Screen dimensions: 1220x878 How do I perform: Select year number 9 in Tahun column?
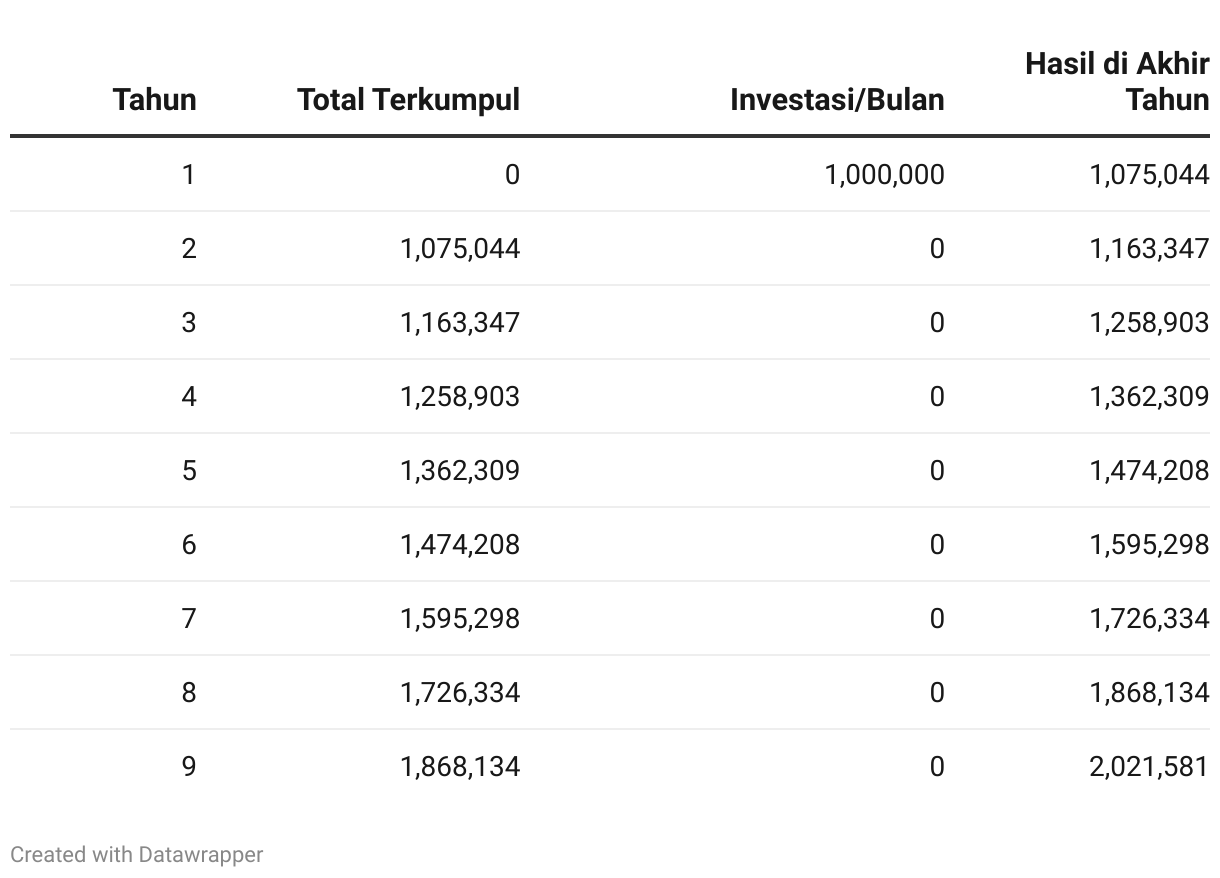point(188,767)
